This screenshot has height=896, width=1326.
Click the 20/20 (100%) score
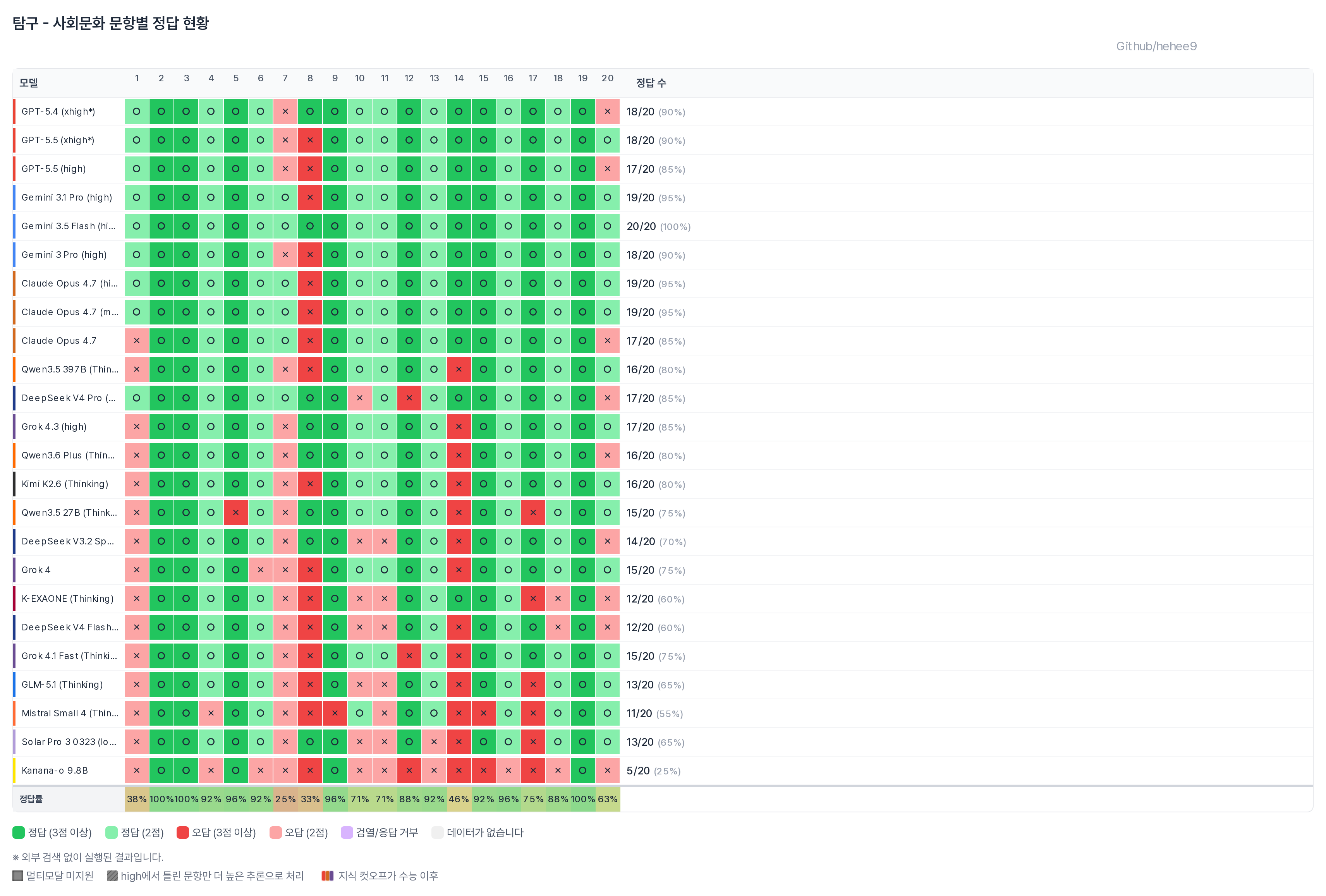tap(658, 227)
